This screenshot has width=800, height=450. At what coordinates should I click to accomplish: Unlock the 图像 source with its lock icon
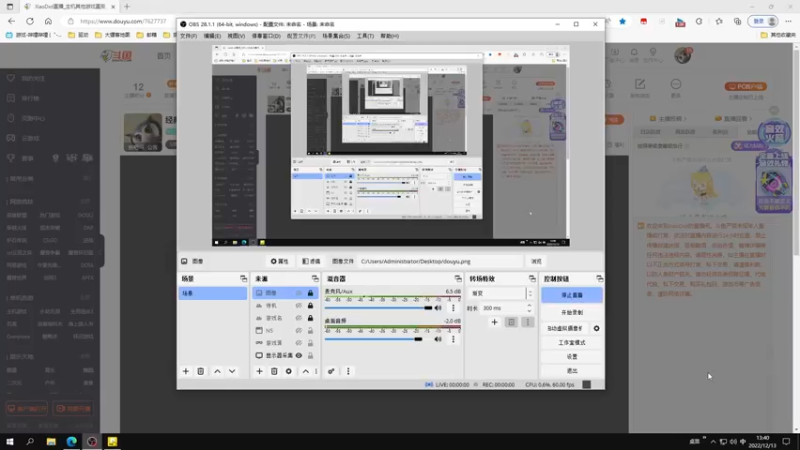point(310,293)
